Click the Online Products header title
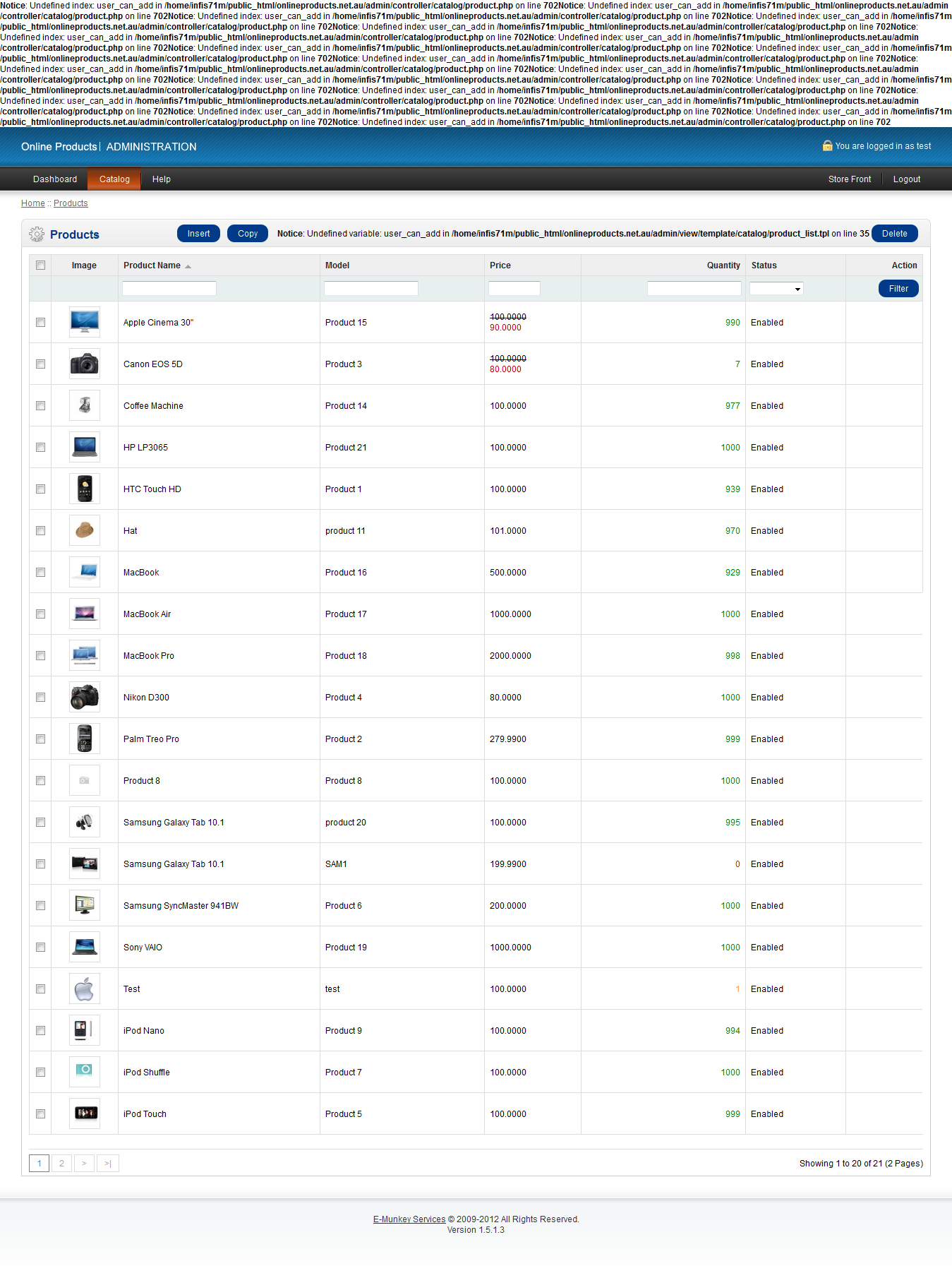The height and width of the screenshot is (1278, 952). (x=59, y=147)
